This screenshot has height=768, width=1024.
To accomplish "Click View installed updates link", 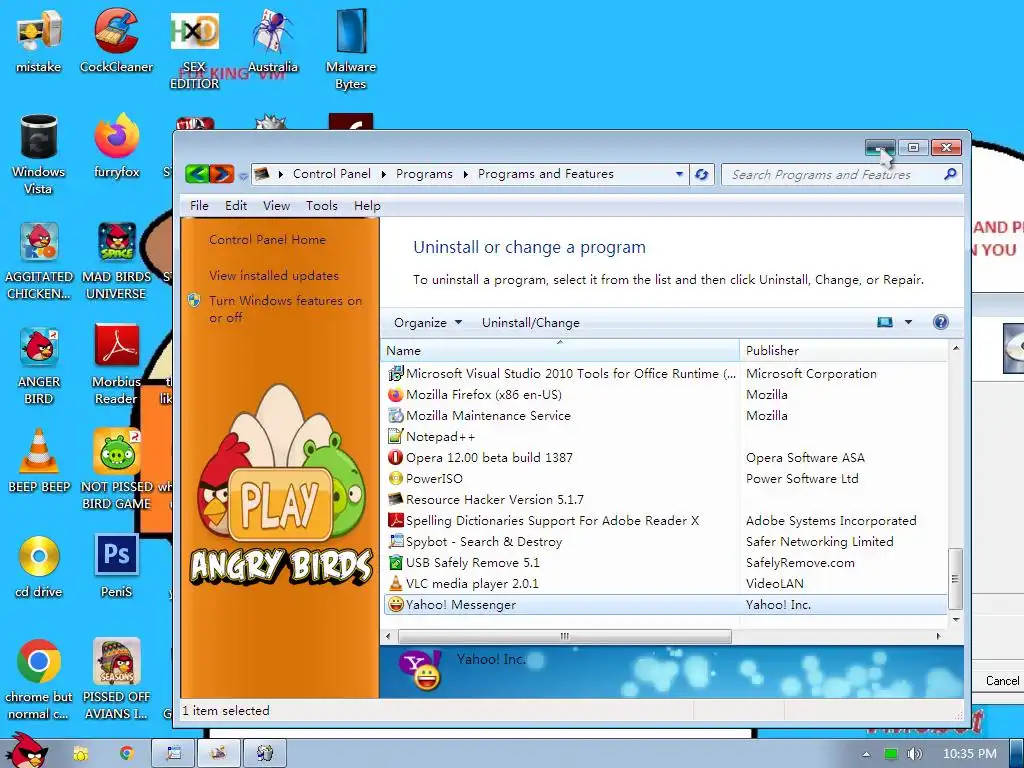I will coord(274,276).
